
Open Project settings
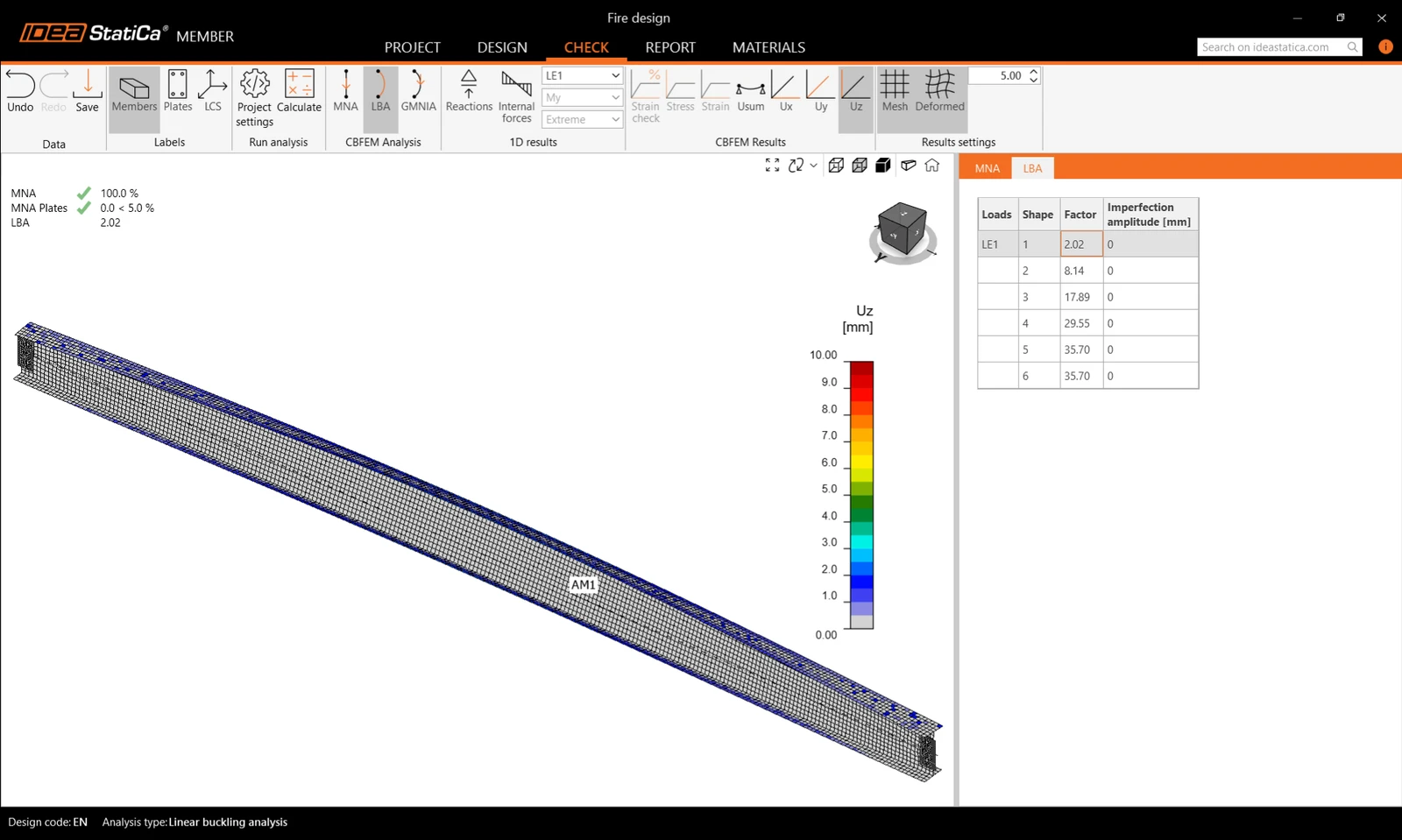tap(255, 98)
